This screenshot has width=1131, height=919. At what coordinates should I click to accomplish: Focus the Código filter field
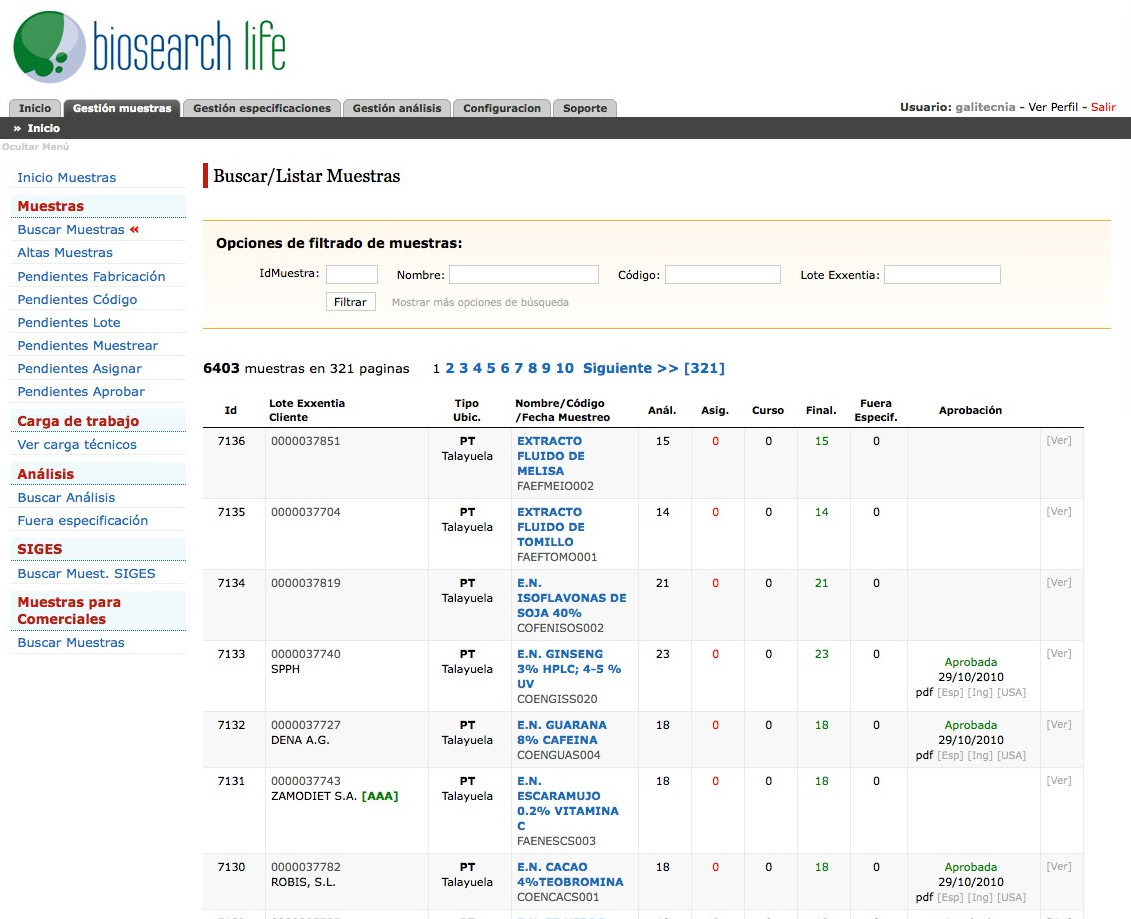pos(723,274)
